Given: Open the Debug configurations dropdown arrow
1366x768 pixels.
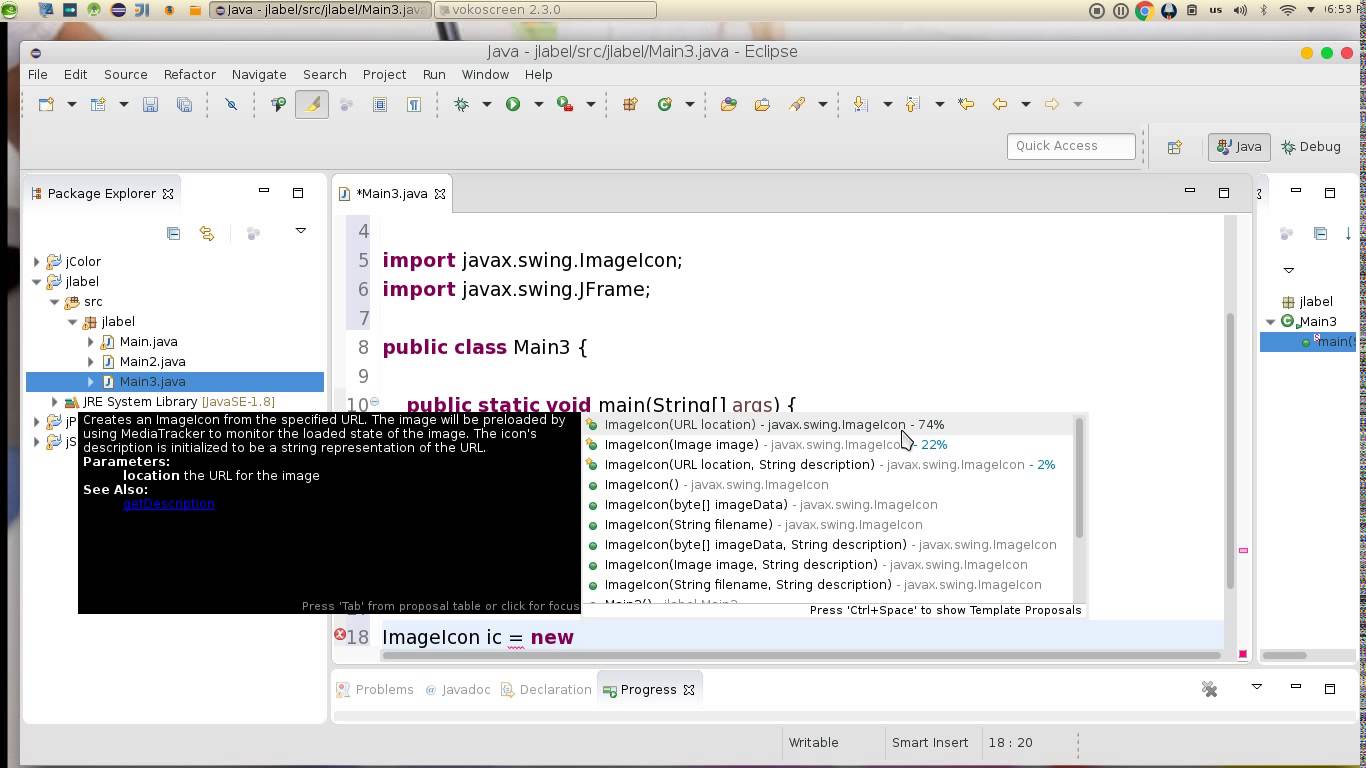Looking at the screenshot, I should point(487,104).
